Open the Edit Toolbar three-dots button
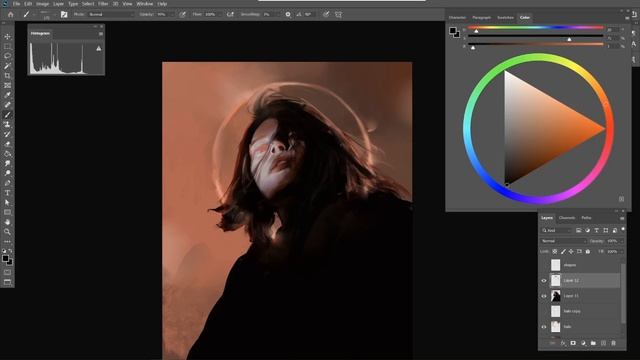The width and height of the screenshot is (640, 360). pyautogui.click(x=7, y=242)
